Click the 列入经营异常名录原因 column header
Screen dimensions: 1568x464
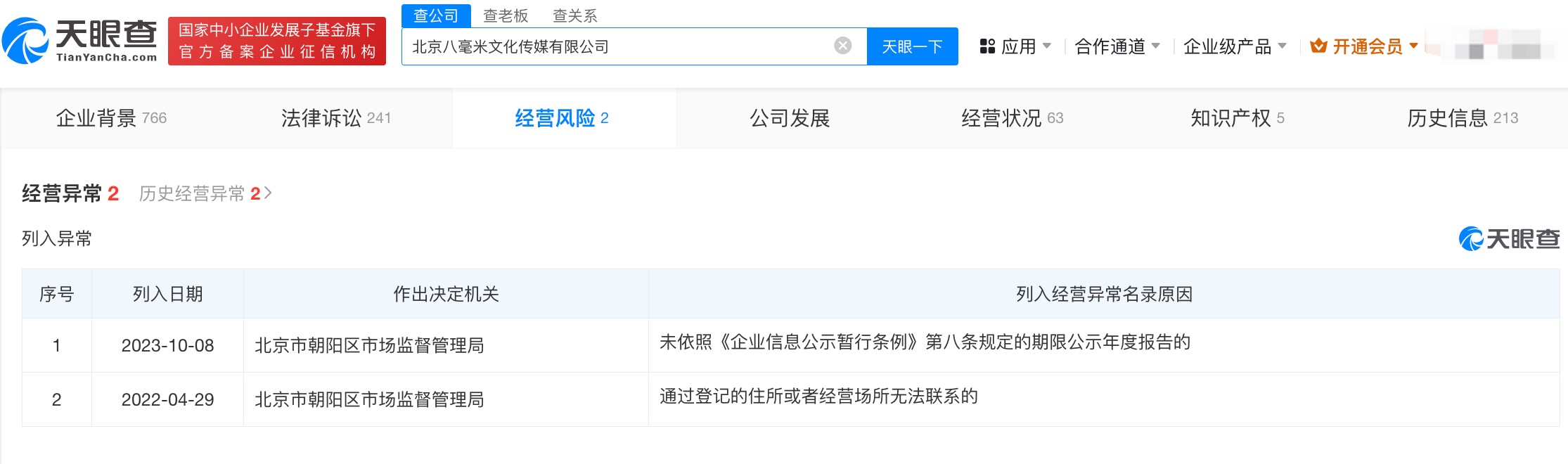pyautogui.click(x=1104, y=294)
